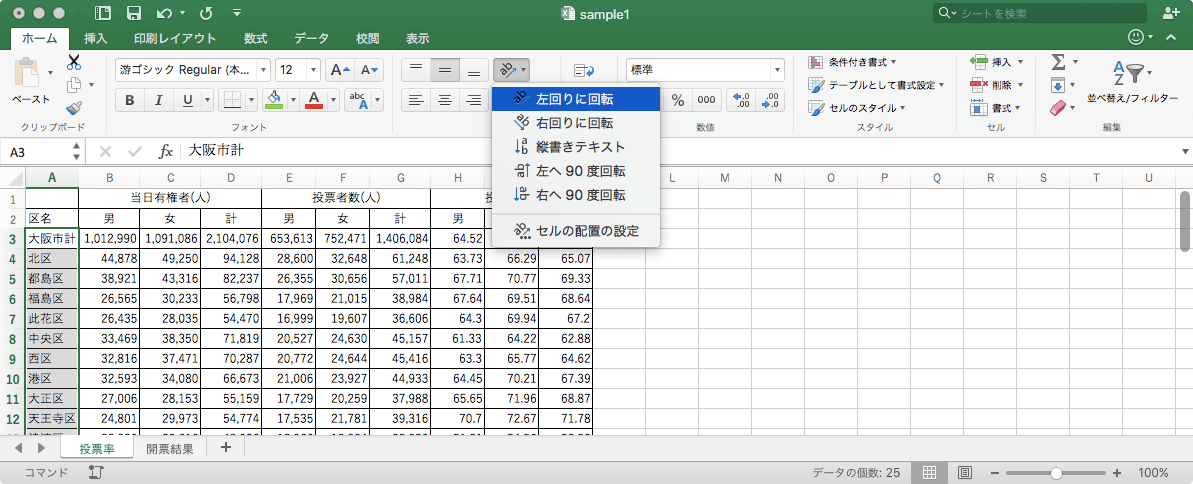Click the fill color paint bucket swatch
The width and height of the screenshot is (1193, 484).
[x=275, y=100]
